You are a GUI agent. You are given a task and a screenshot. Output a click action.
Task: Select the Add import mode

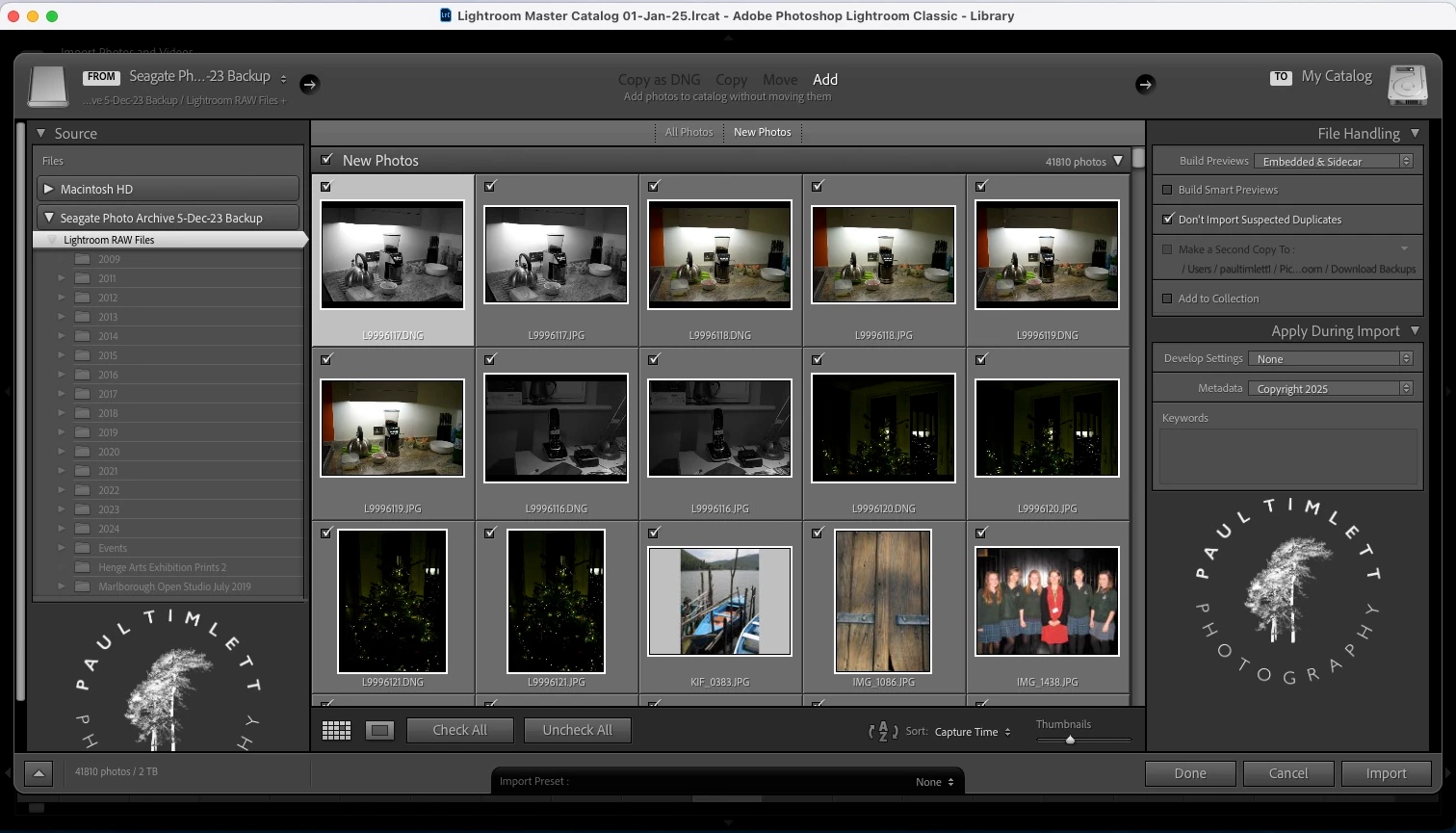[825, 80]
